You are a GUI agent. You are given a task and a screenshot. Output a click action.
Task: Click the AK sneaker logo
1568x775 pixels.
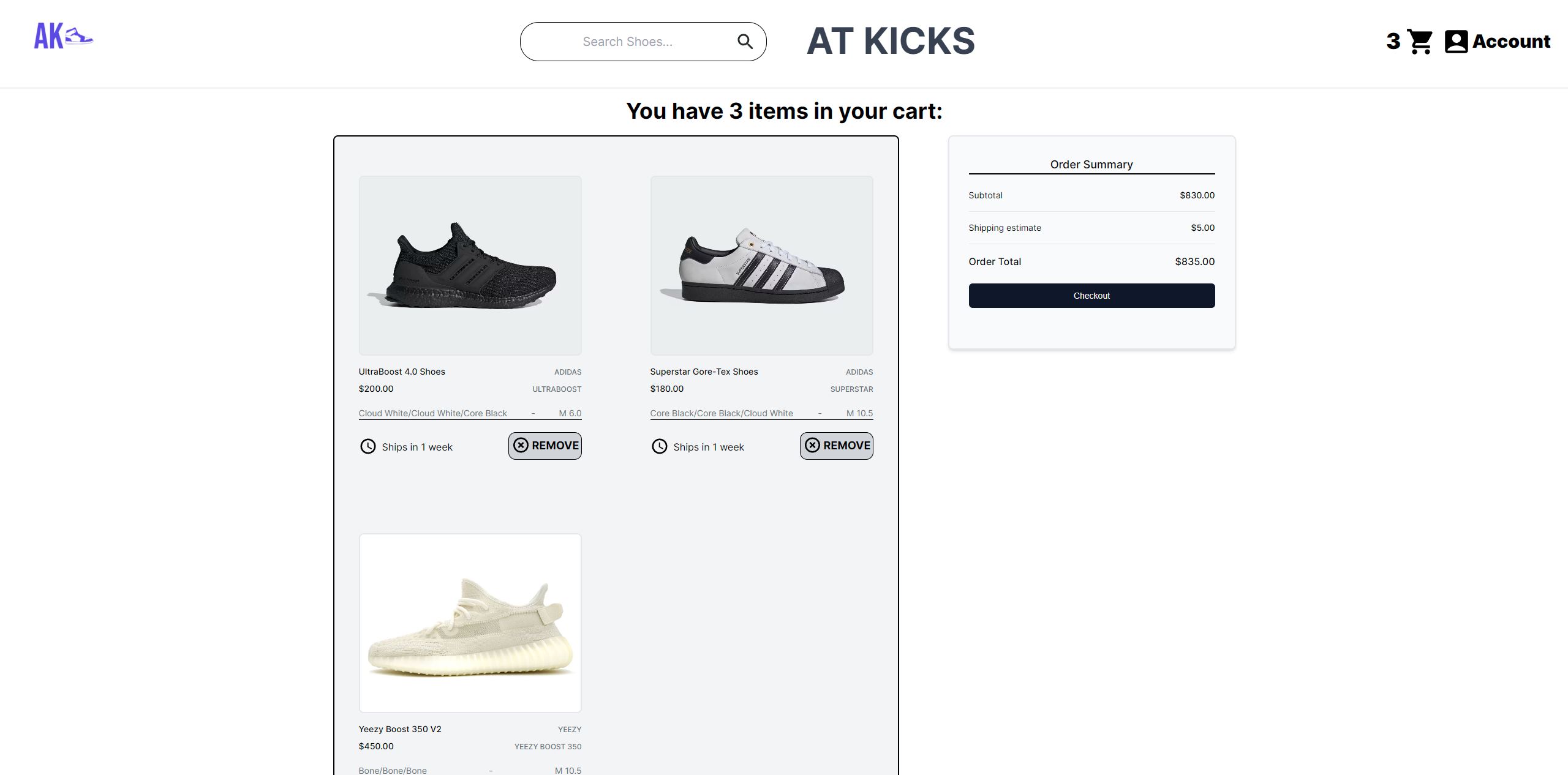63,36
